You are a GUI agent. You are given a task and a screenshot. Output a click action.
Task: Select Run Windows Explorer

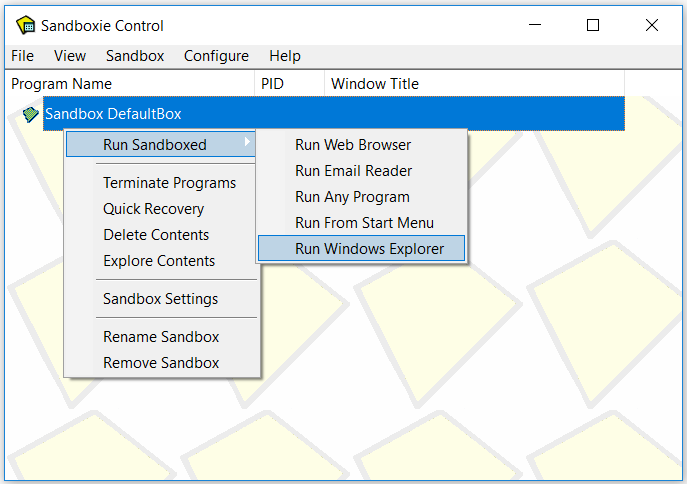(361, 249)
